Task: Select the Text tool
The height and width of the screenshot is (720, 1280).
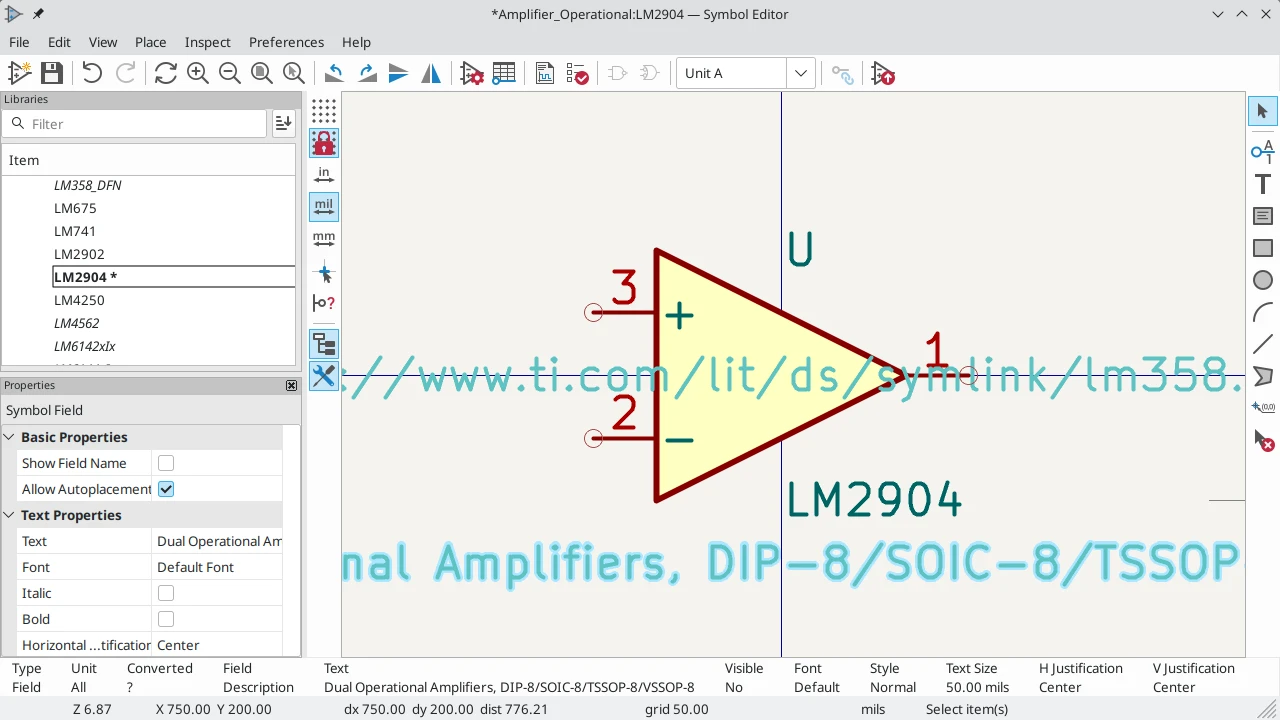Action: tap(1262, 184)
